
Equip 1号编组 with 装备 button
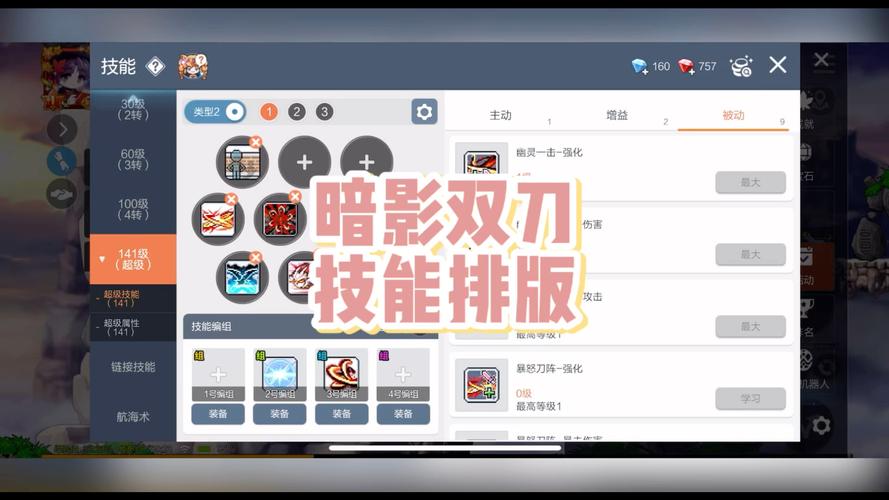[218, 414]
